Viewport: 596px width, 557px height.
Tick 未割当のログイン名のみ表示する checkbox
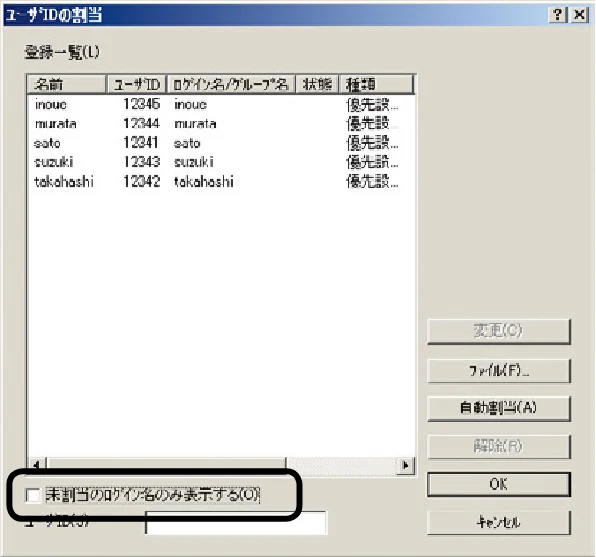point(33,495)
